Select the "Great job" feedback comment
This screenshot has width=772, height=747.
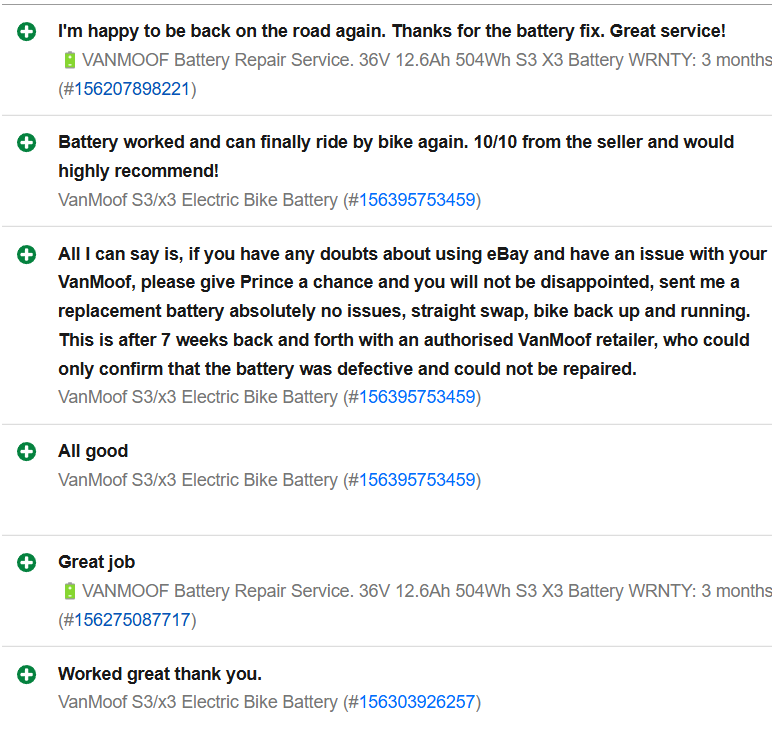point(96,562)
